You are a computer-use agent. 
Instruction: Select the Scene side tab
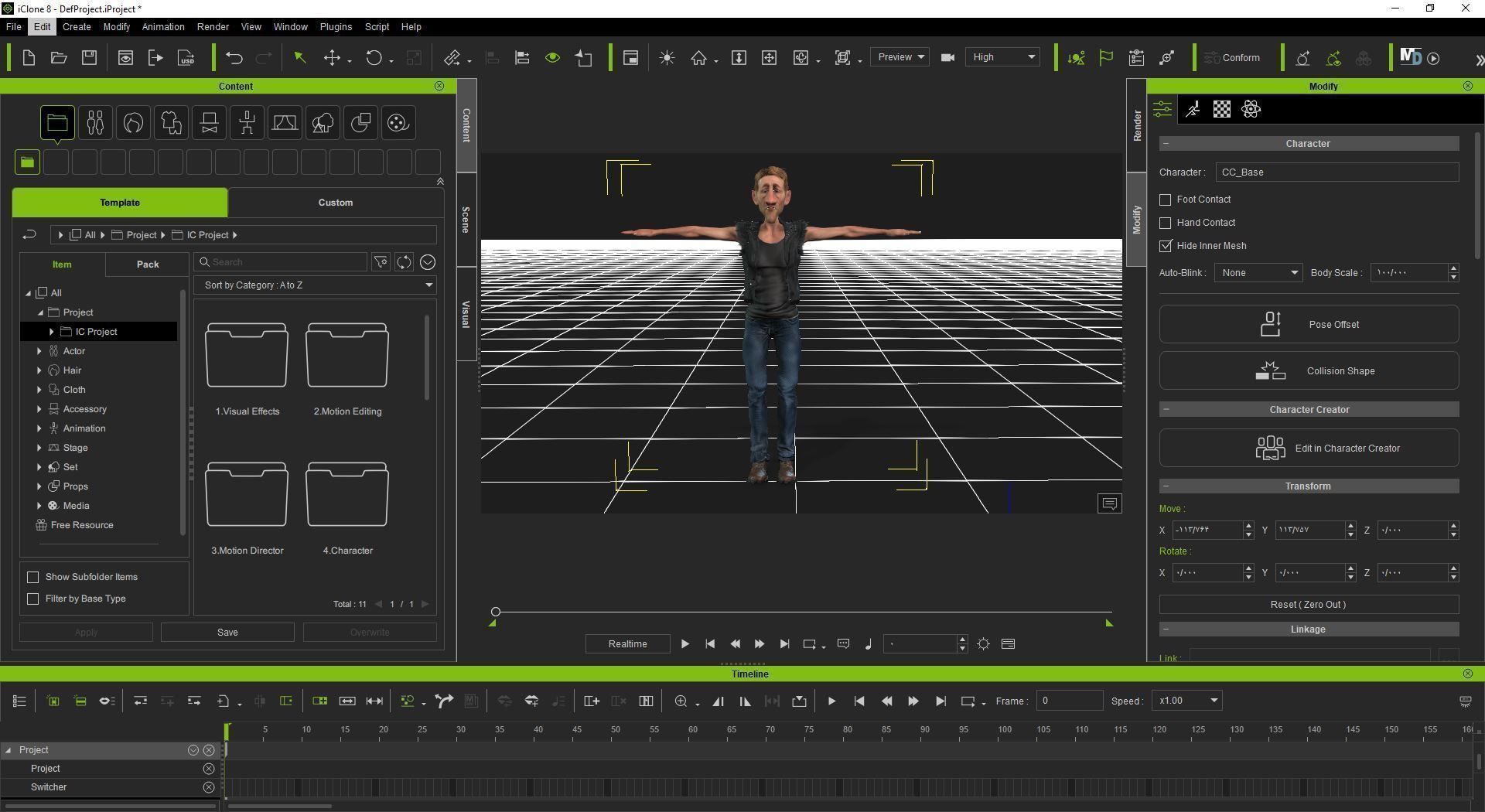[x=466, y=220]
